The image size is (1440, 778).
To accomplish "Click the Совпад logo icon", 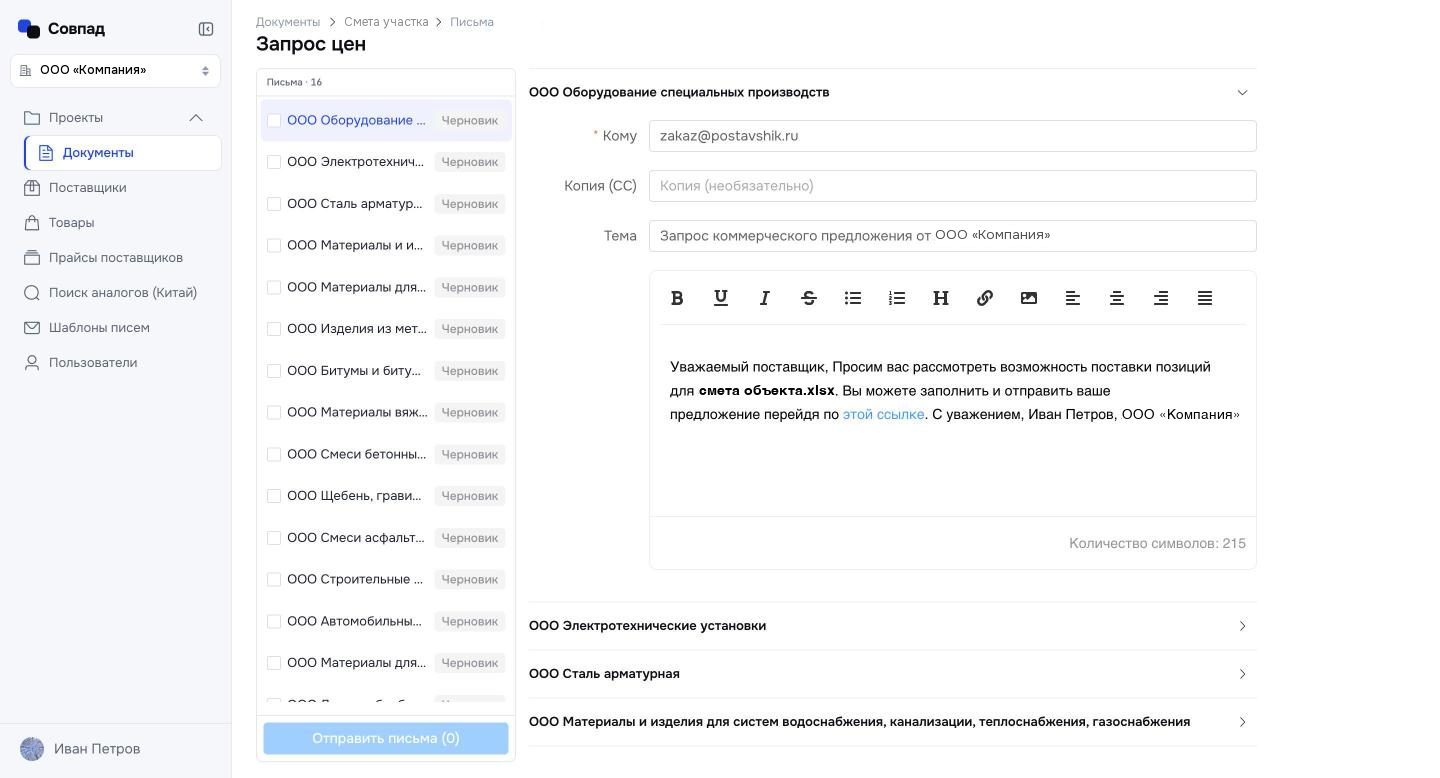I will pyautogui.click(x=29, y=29).
